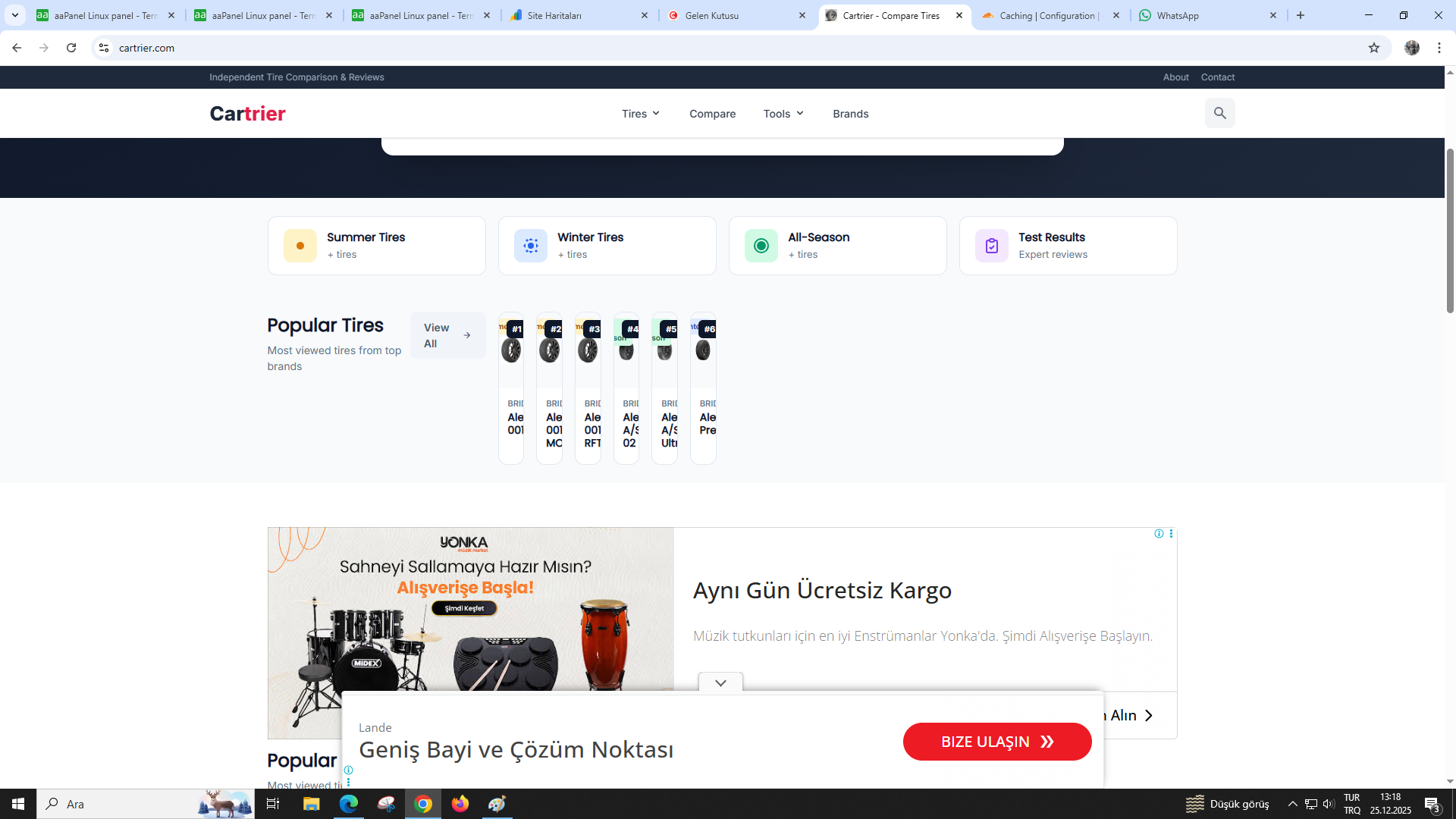Open the volume control in system tray

pos(1329,804)
